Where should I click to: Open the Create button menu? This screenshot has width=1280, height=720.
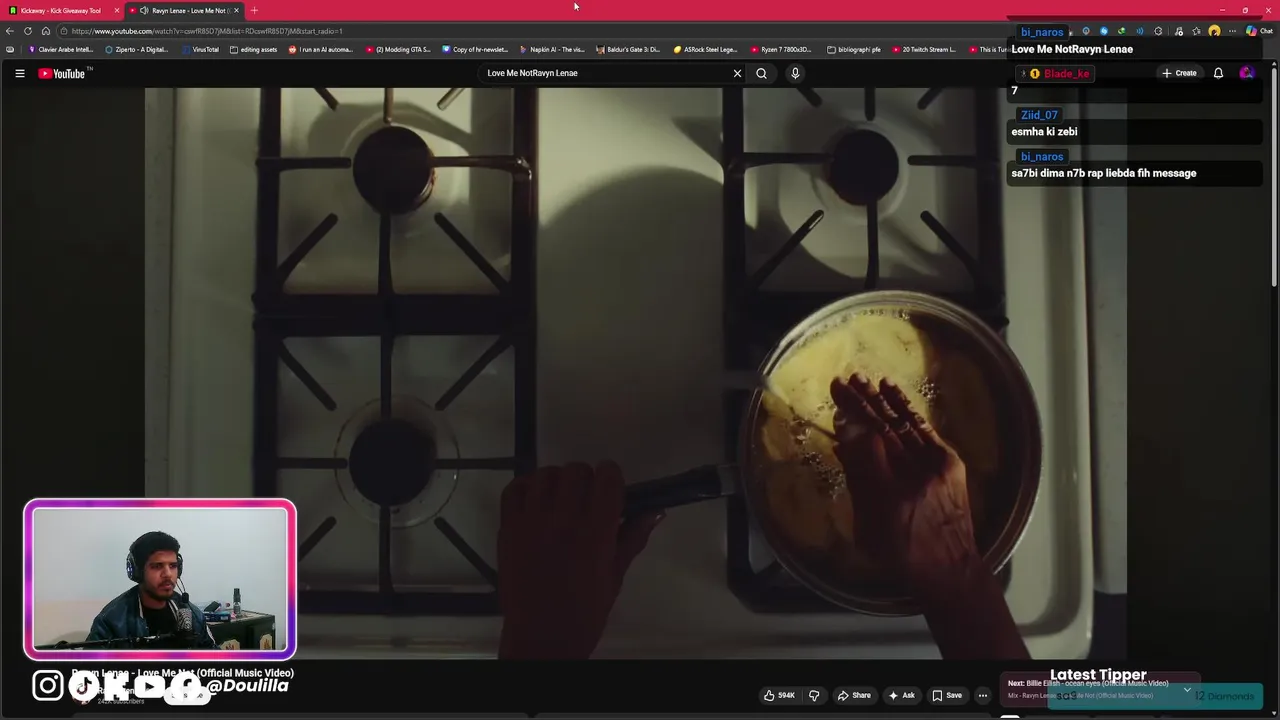(x=1179, y=73)
